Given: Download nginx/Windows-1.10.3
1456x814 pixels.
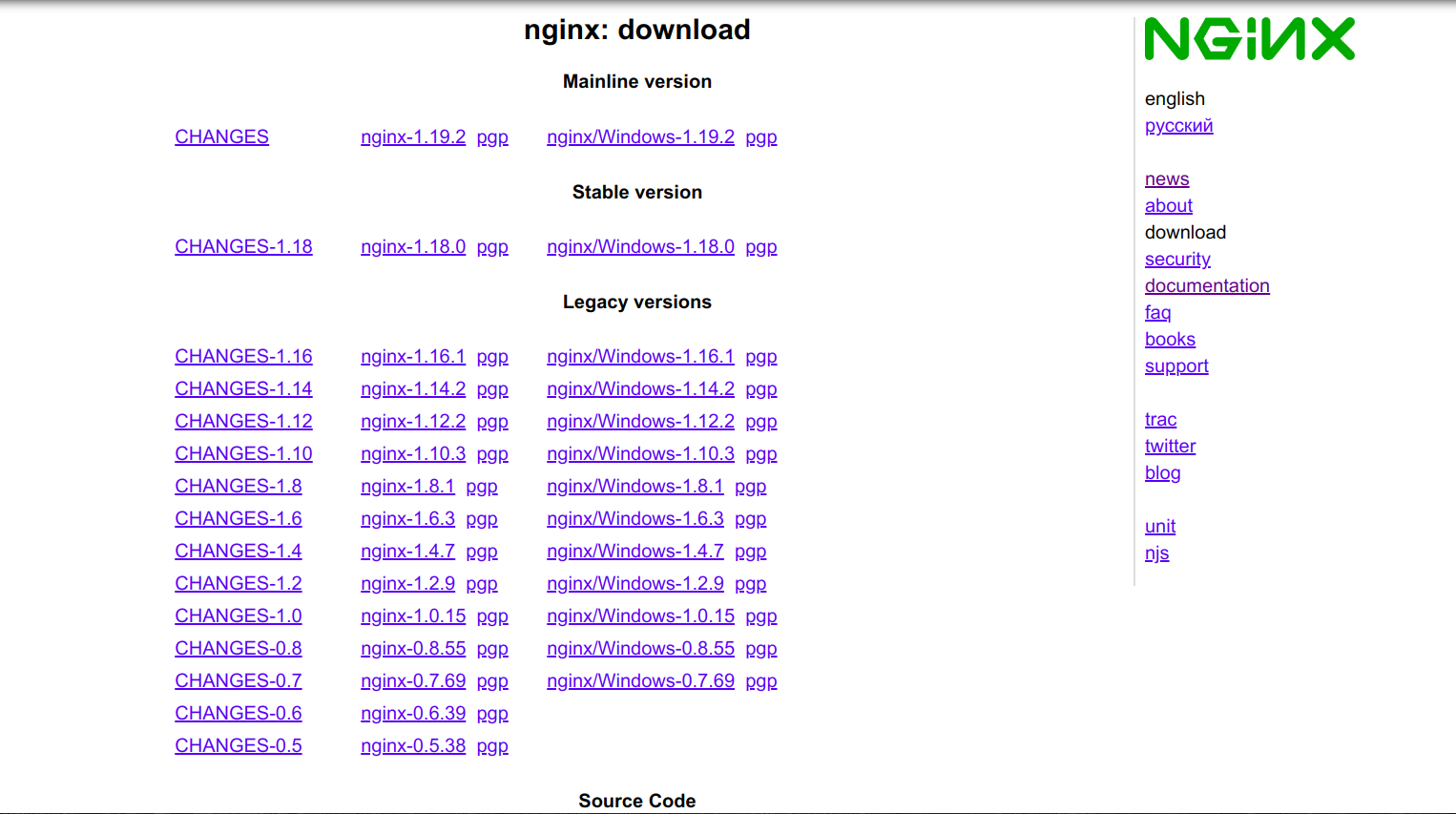Looking at the screenshot, I should coord(640,453).
